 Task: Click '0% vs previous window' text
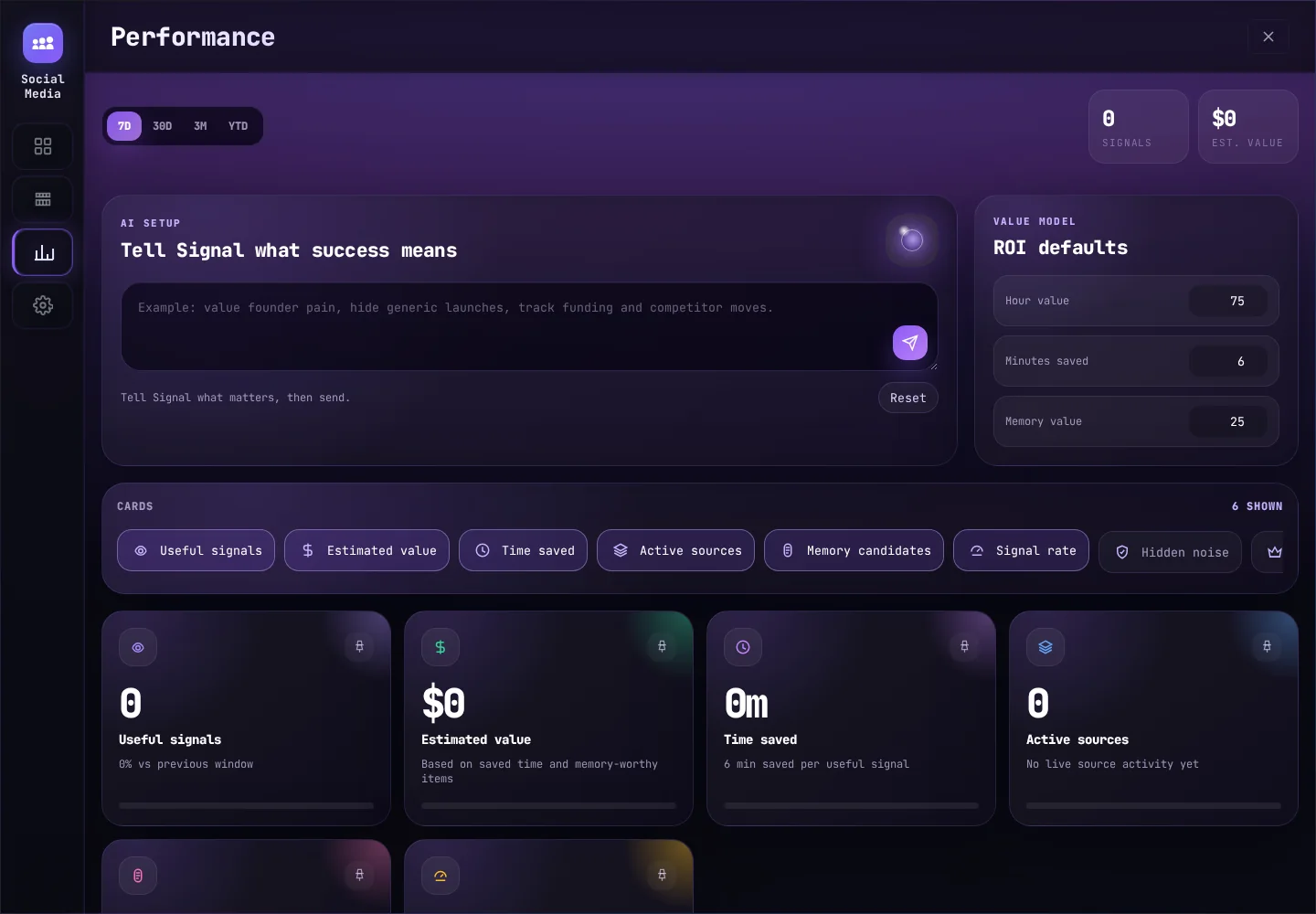pos(186,764)
